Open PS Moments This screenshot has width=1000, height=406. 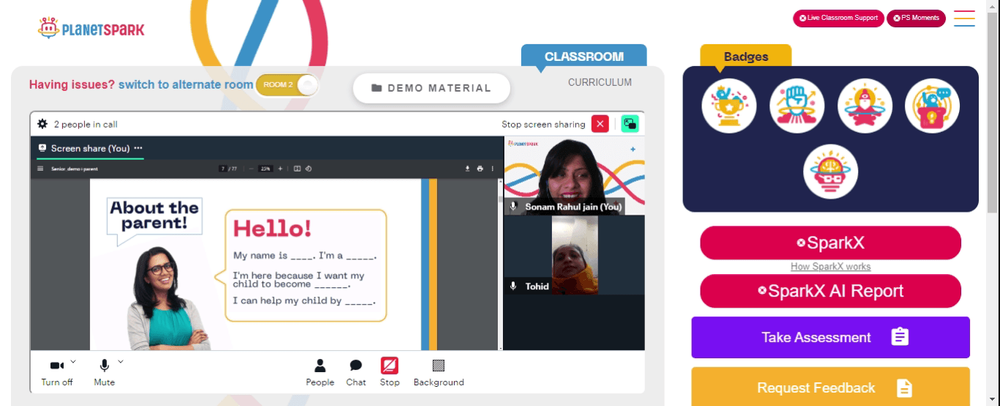pyautogui.click(x=916, y=18)
